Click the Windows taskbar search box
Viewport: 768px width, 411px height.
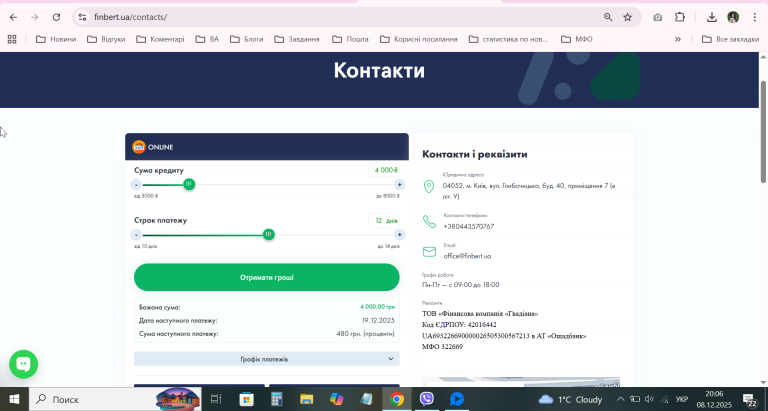(115, 399)
